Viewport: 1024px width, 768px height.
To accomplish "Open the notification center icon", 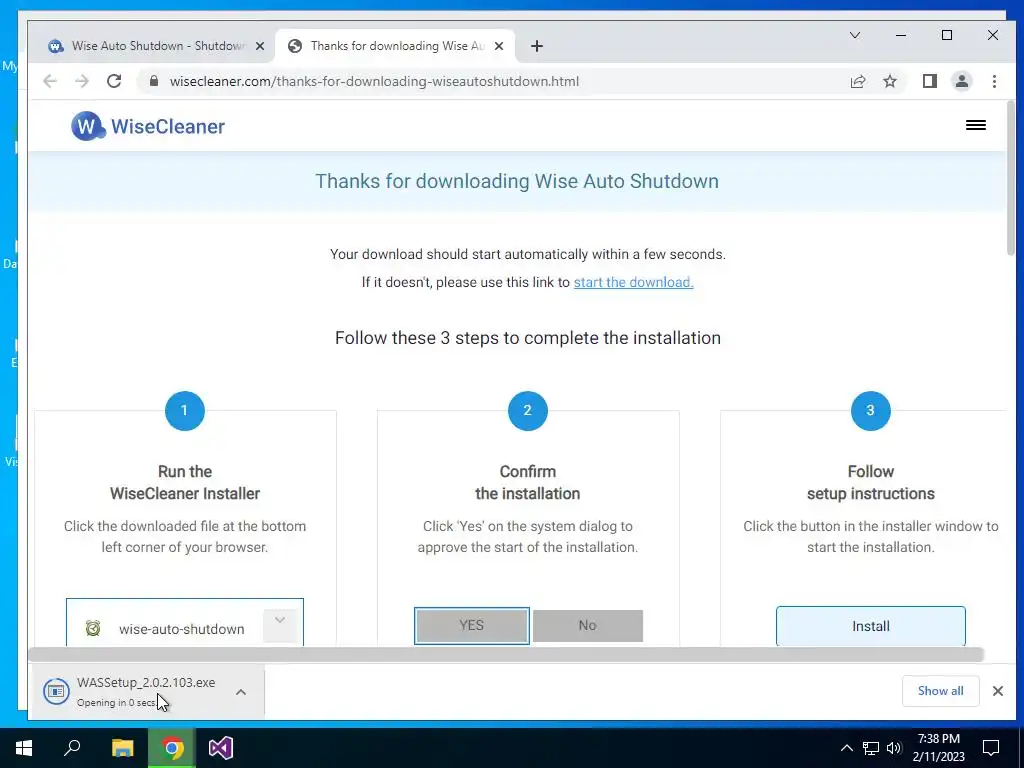I will click(x=991, y=748).
